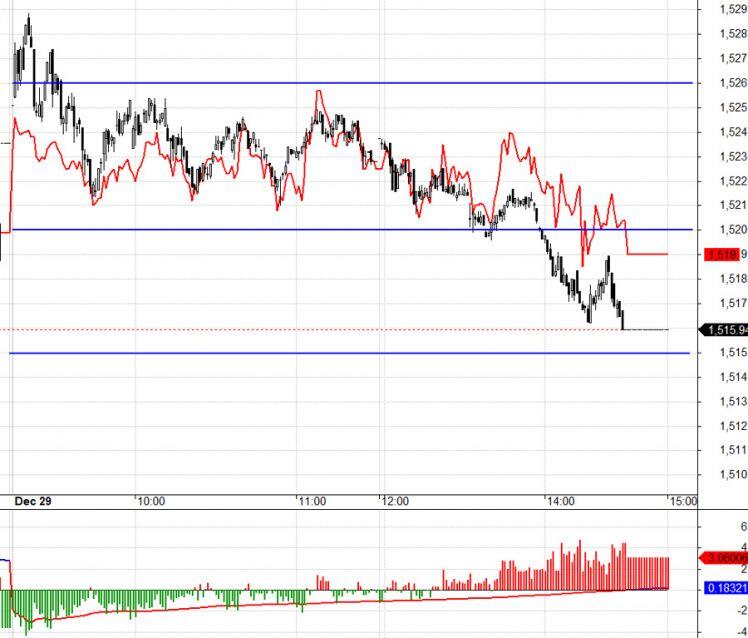Click the black 1,515.94 last price marker

pyautogui.click(x=724, y=330)
